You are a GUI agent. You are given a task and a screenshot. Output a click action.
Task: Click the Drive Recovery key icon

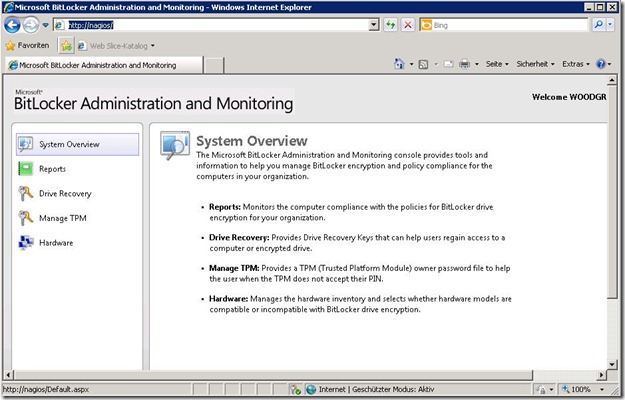[x=26, y=193]
